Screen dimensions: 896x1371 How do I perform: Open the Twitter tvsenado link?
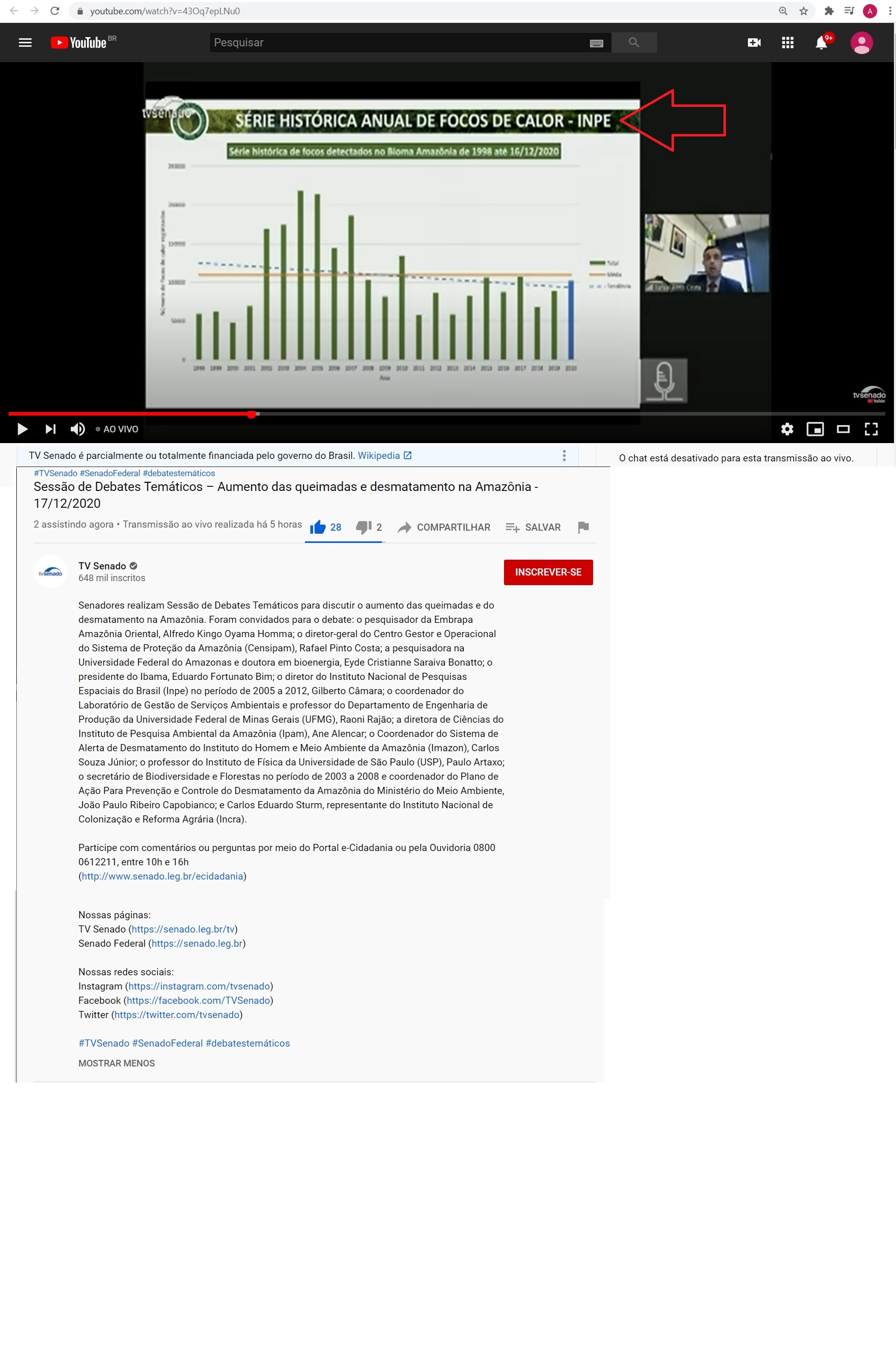177,1015
